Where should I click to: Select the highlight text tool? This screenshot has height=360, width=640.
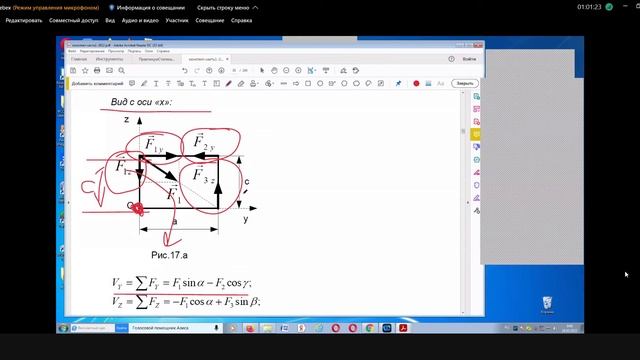[144, 83]
